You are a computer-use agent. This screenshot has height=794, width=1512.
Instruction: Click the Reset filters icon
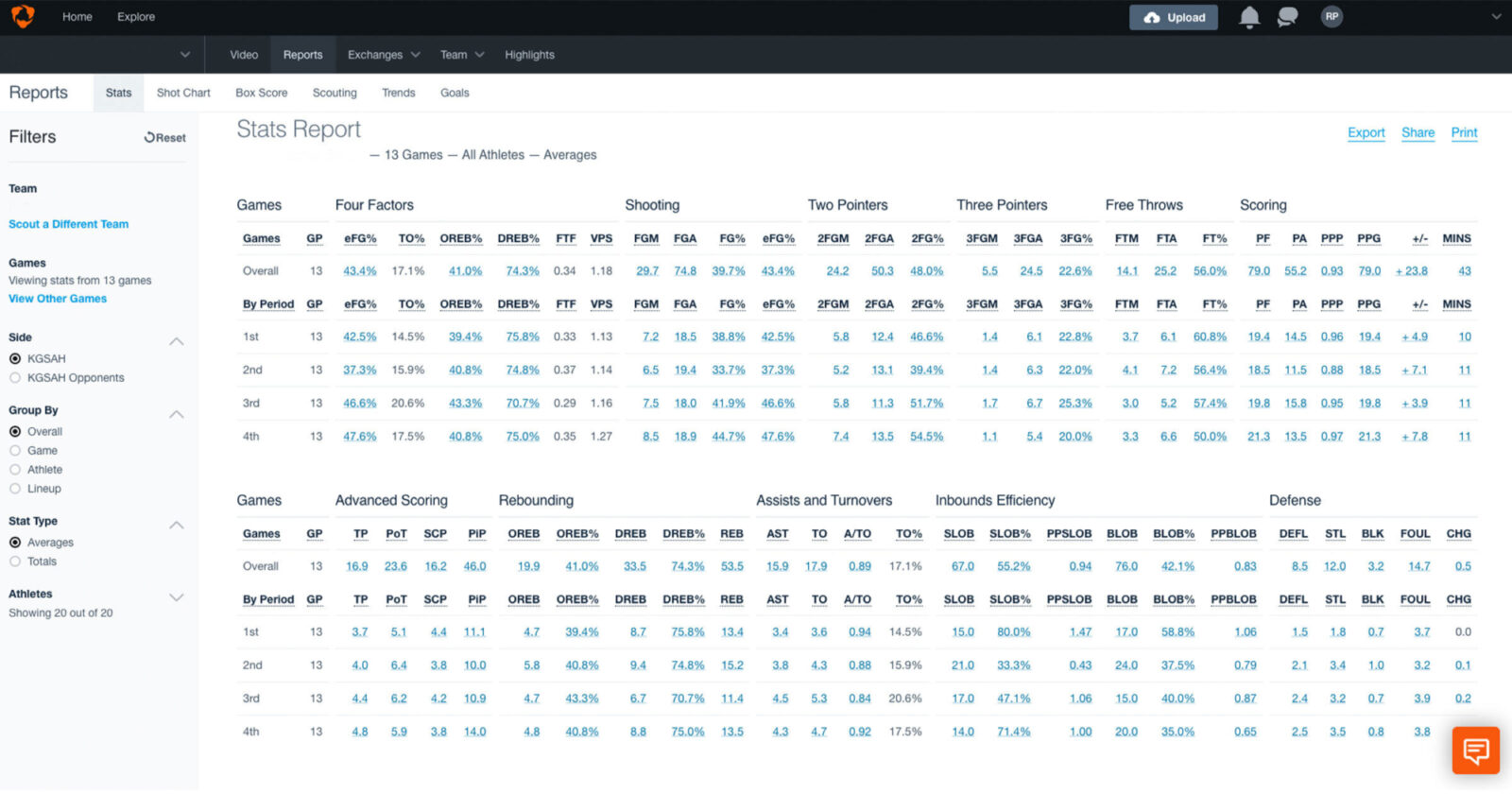point(149,138)
